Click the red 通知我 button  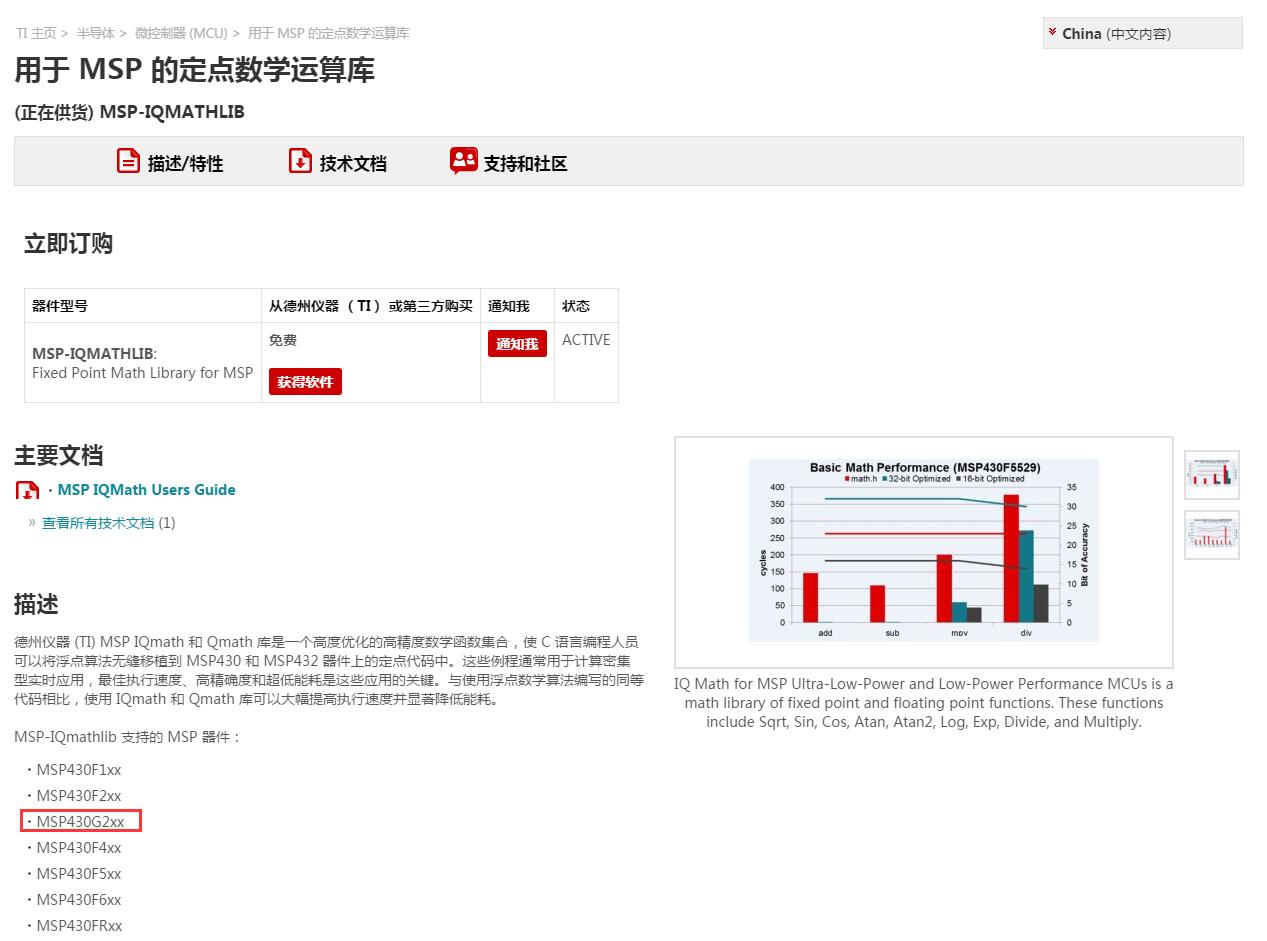pyautogui.click(x=517, y=343)
